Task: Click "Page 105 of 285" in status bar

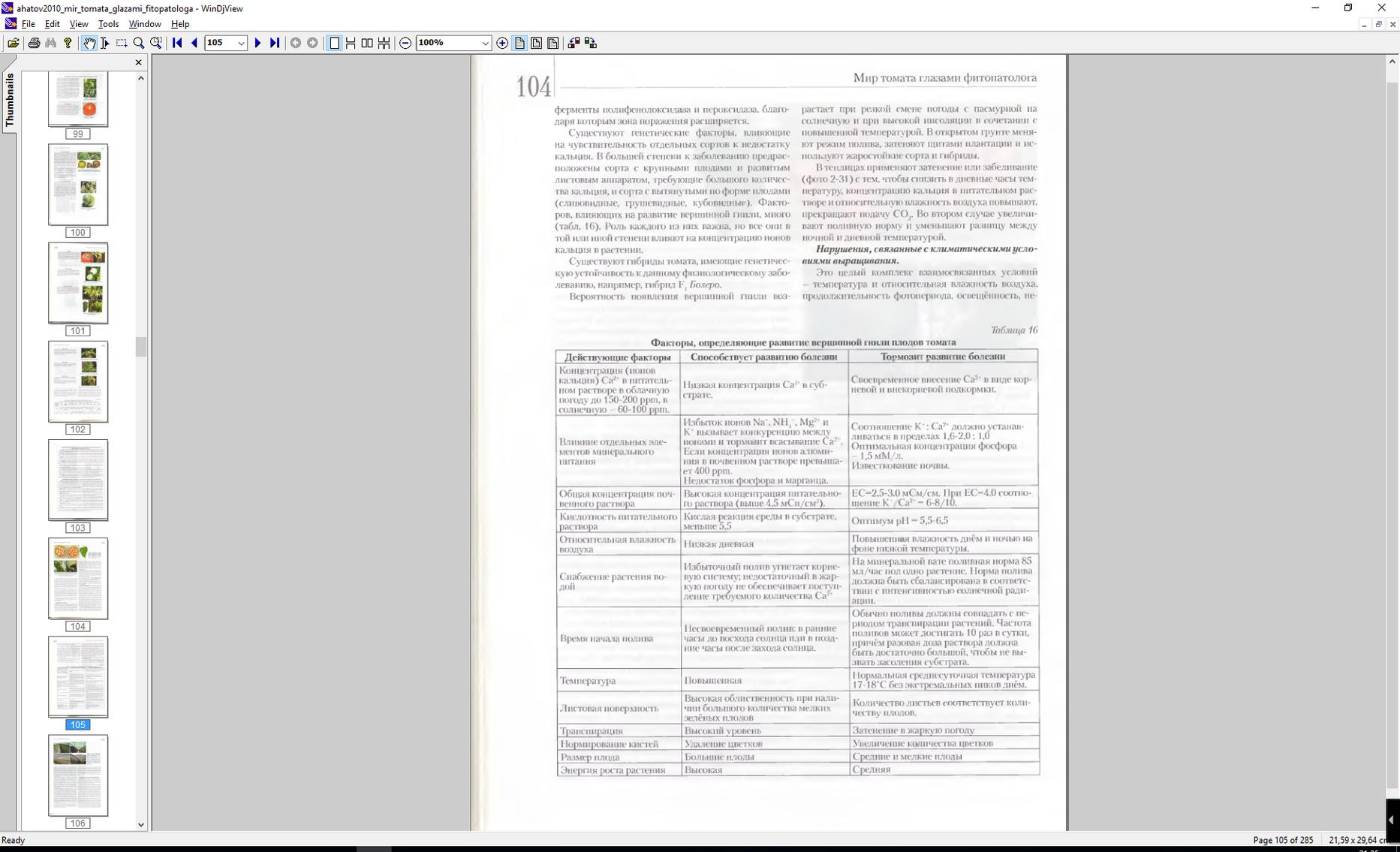Action: click(1283, 840)
